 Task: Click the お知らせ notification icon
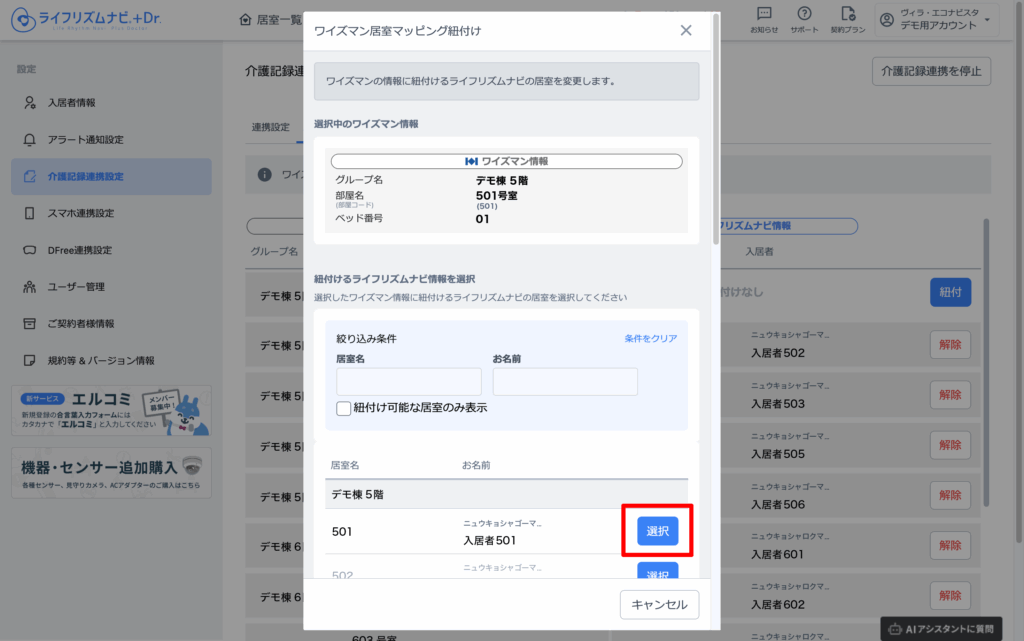(x=764, y=14)
